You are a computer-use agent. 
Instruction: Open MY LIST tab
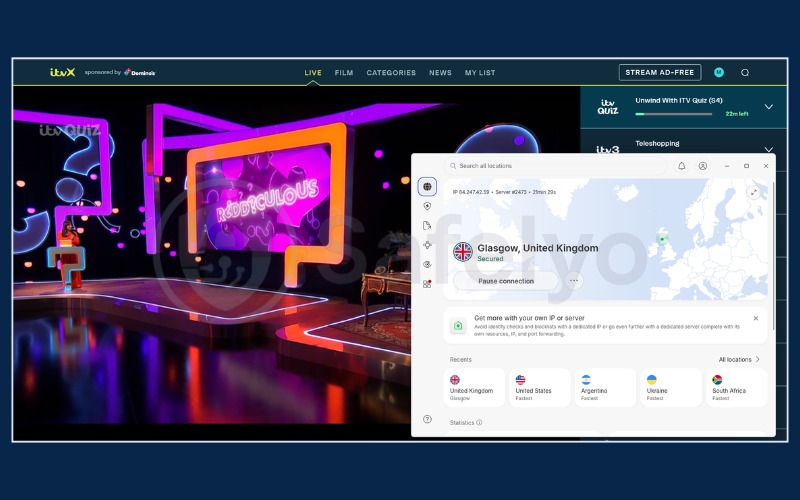click(x=480, y=73)
